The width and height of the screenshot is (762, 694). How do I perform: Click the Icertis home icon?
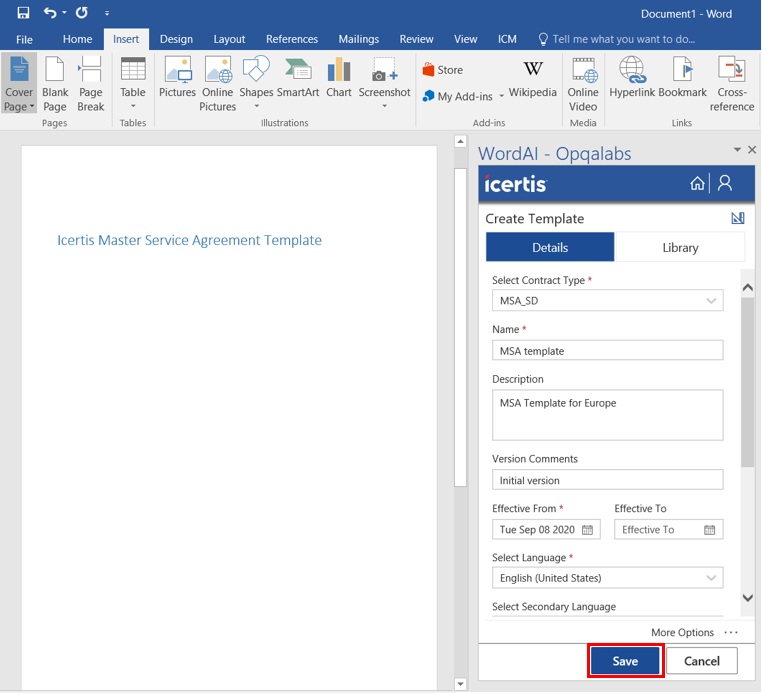697,184
